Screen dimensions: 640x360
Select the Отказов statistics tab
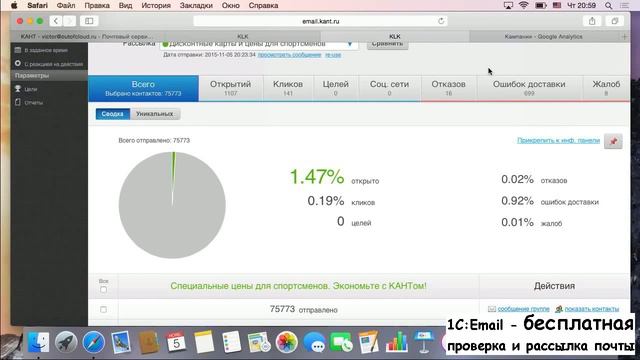click(x=449, y=88)
